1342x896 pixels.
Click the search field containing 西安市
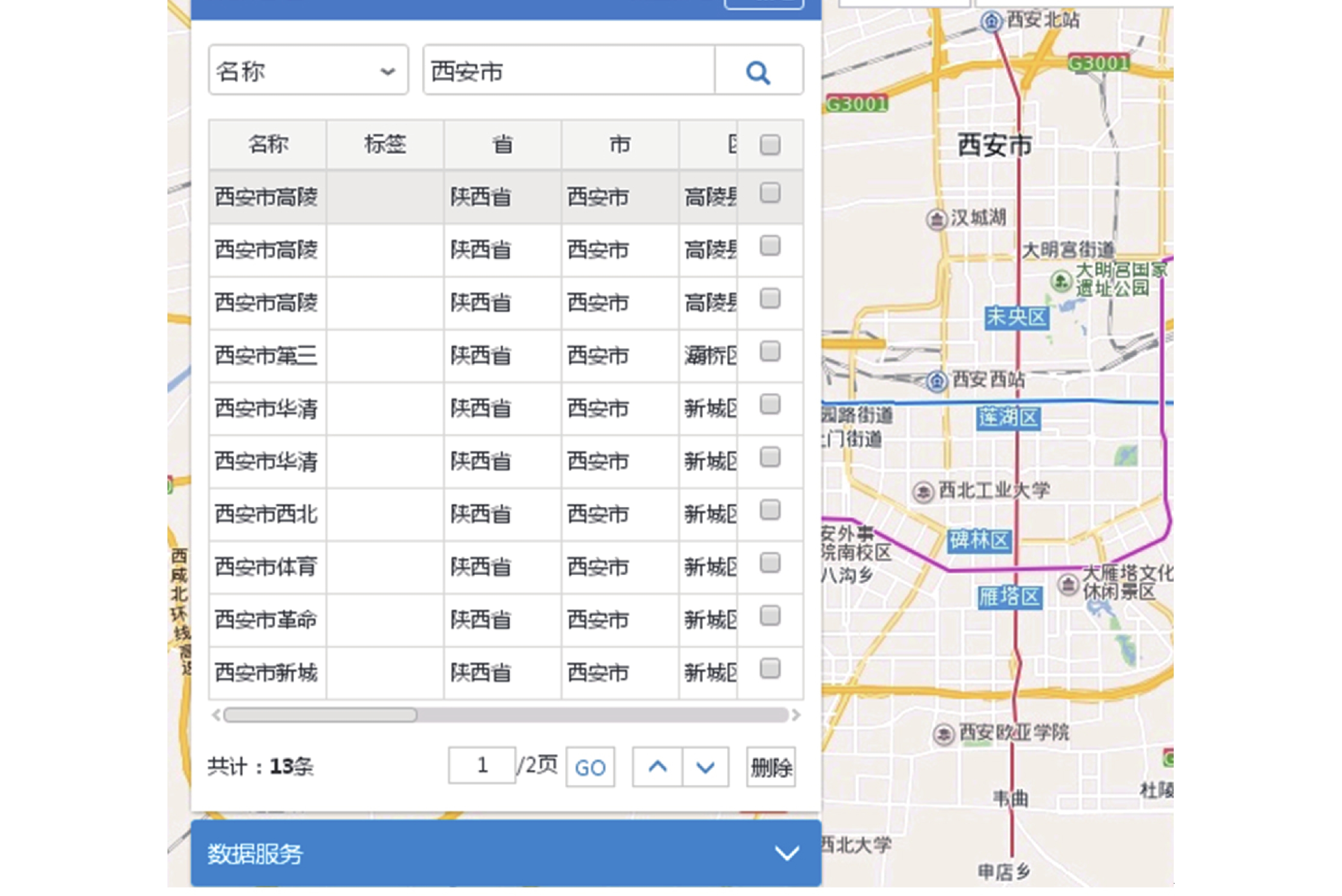tap(569, 70)
